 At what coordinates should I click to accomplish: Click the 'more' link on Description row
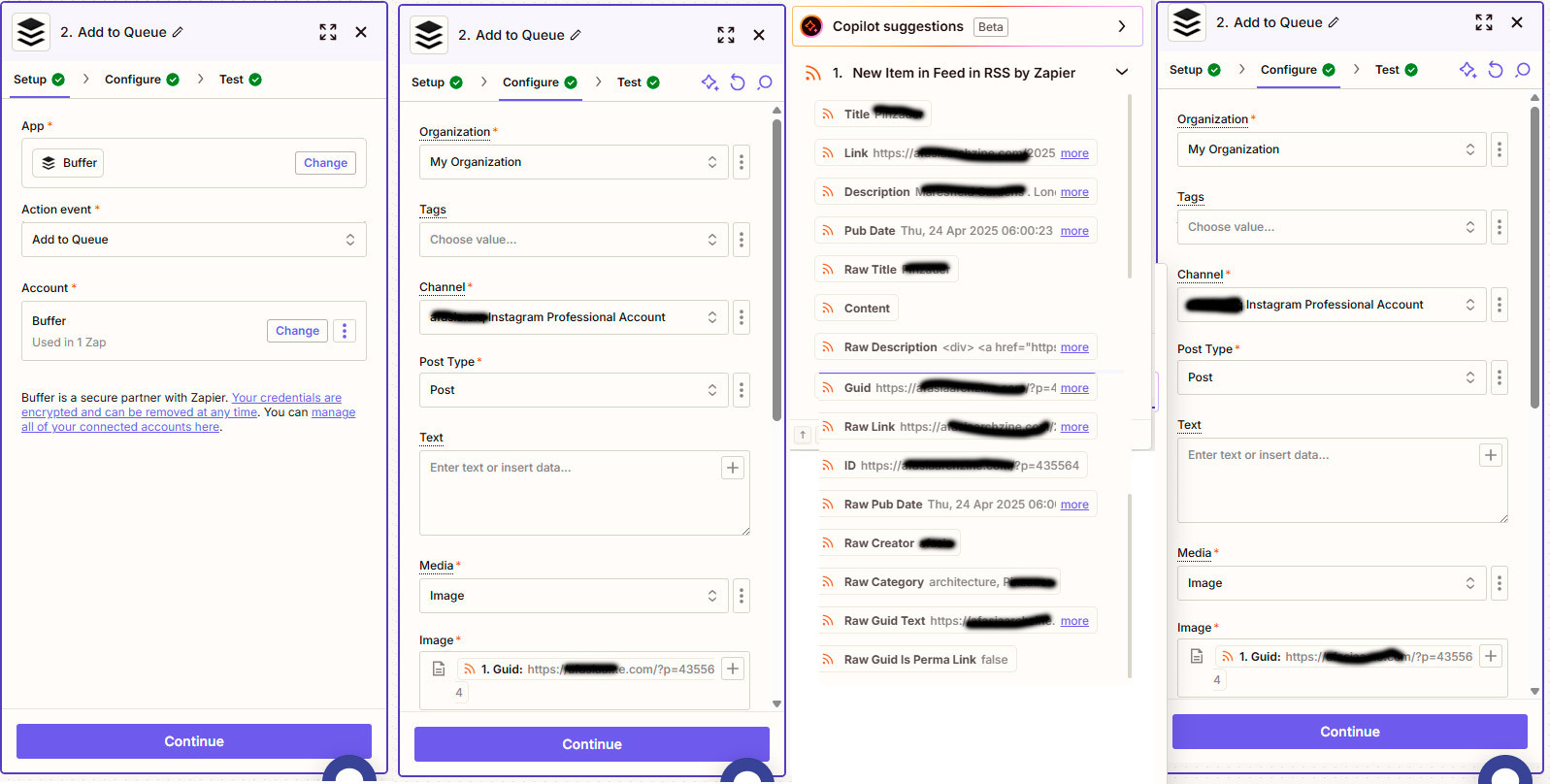pyautogui.click(x=1074, y=192)
